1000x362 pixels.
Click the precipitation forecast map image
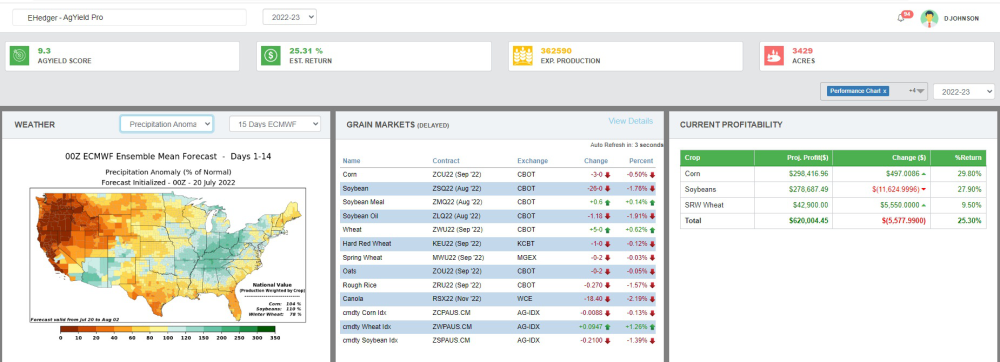pyautogui.click(x=168, y=254)
